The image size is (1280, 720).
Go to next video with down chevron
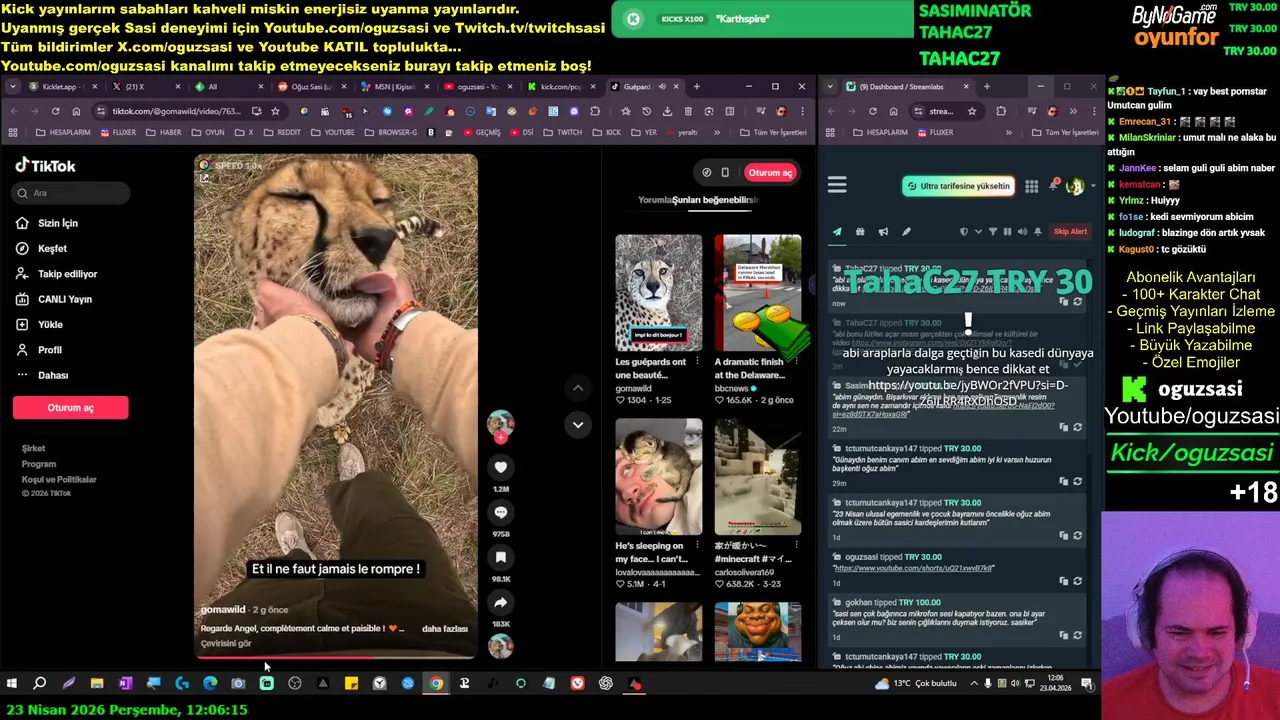[x=577, y=425]
